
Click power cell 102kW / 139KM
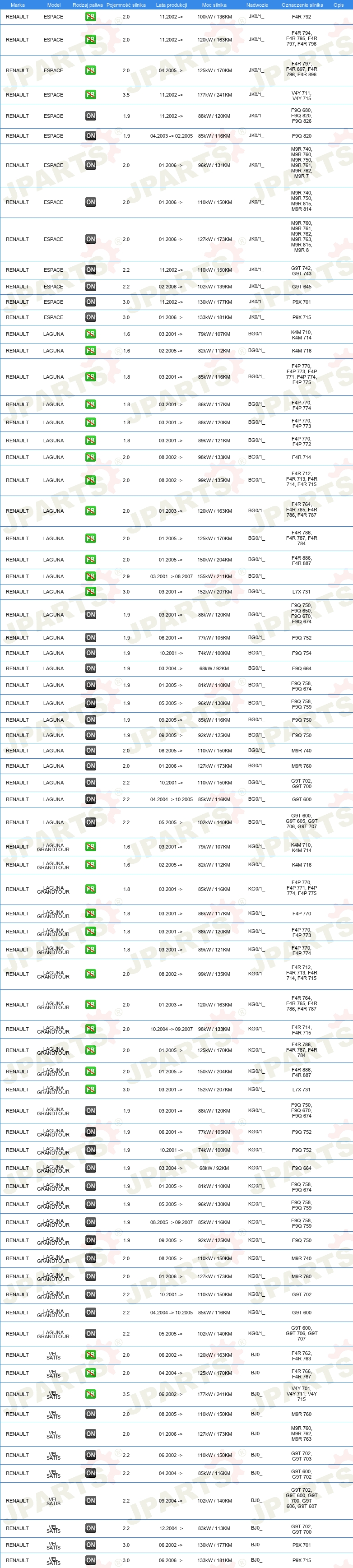[x=214, y=287]
